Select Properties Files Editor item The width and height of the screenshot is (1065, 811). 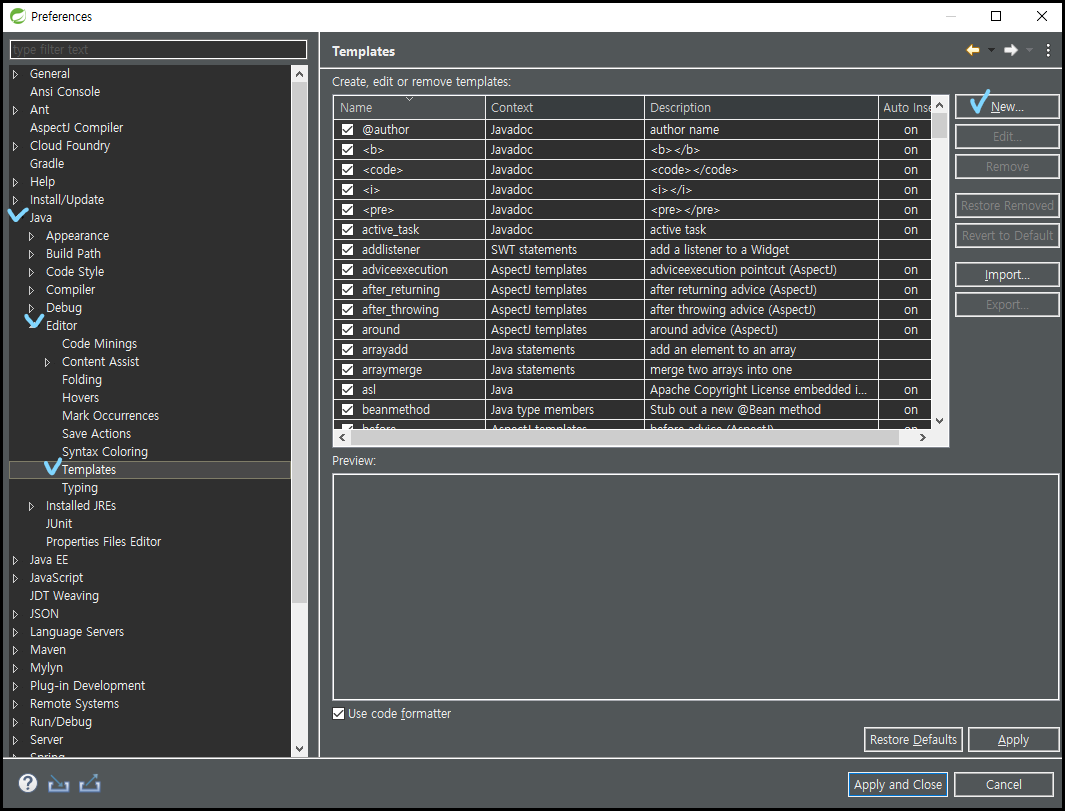click(103, 541)
